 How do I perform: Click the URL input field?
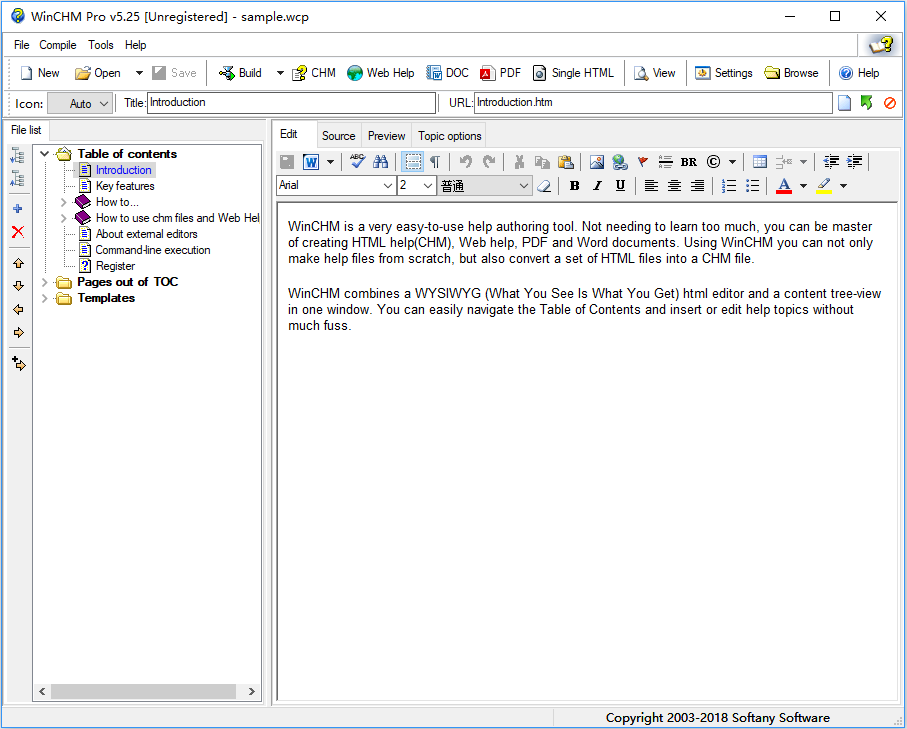click(653, 103)
